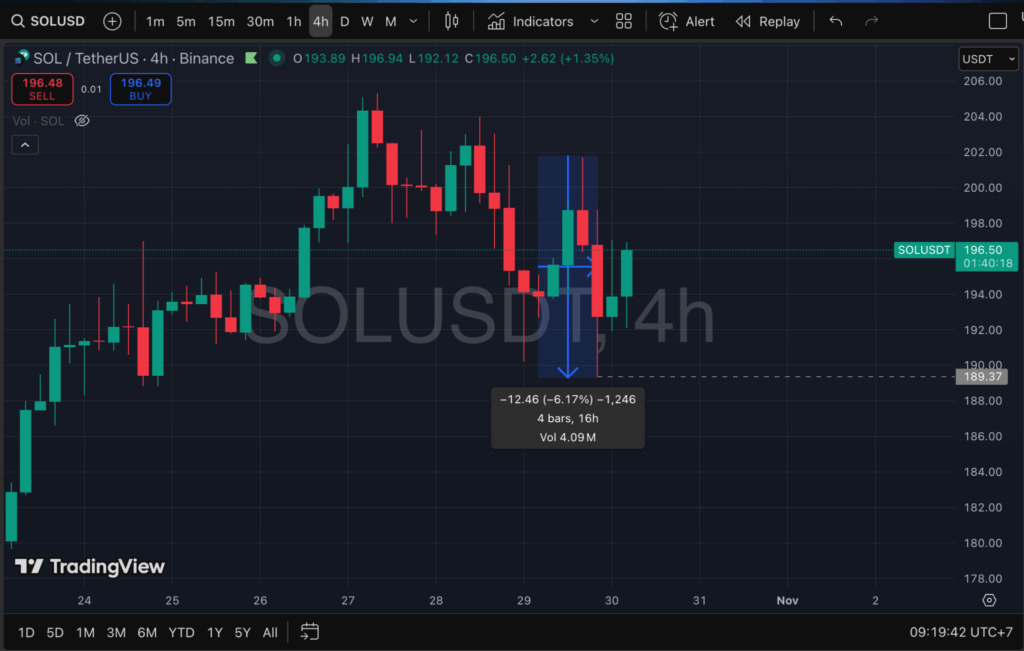The image size is (1024, 651).
Task: Open the candlestick chart type selector
Action: 451,21
